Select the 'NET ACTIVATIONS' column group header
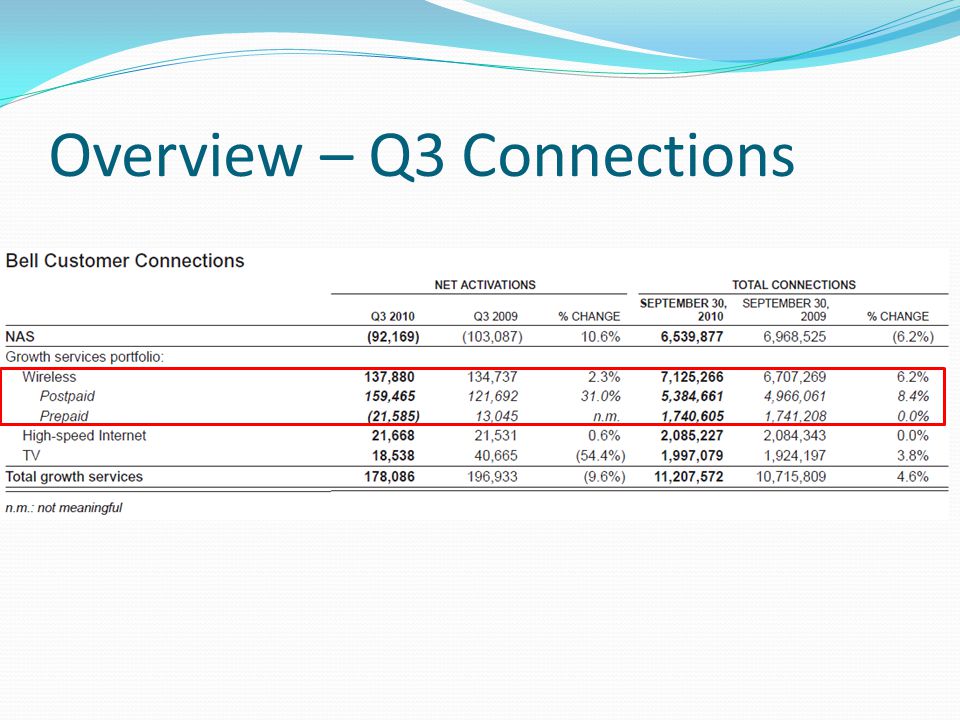The width and height of the screenshot is (960, 720). (485, 285)
